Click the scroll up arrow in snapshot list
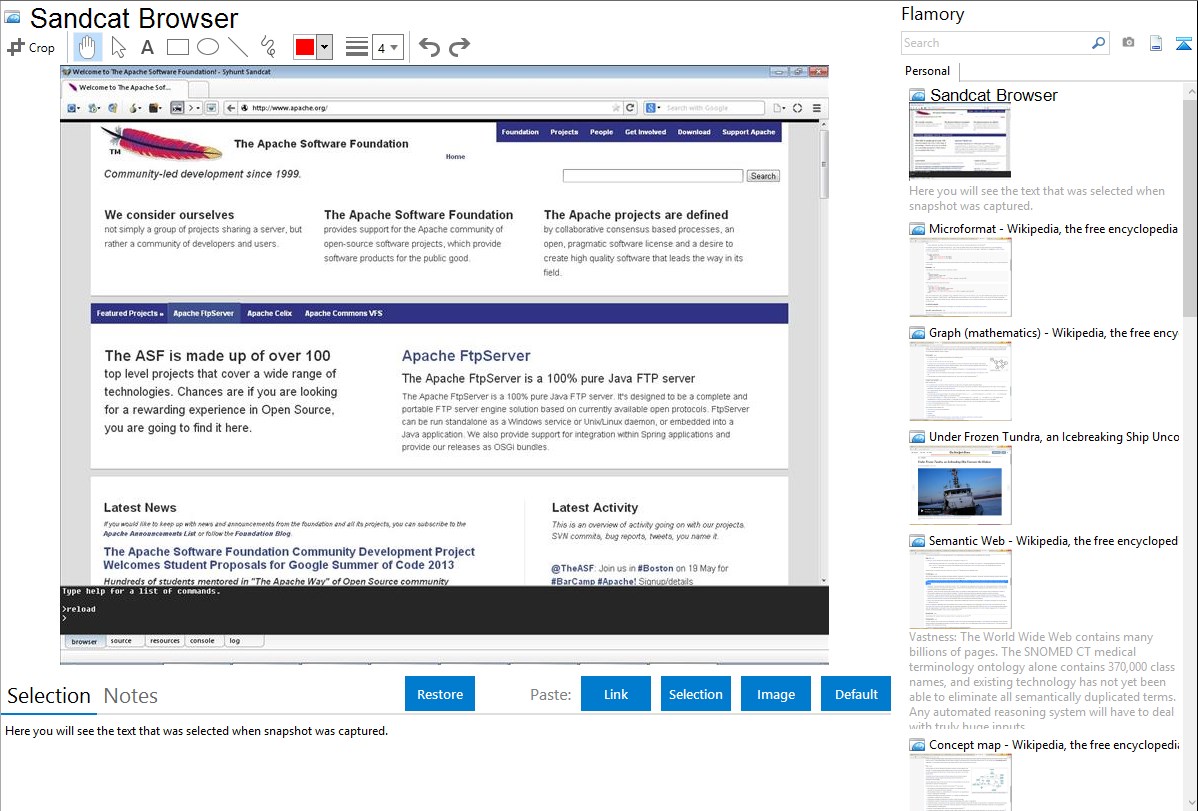1198x811 pixels. click(x=1190, y=91)
